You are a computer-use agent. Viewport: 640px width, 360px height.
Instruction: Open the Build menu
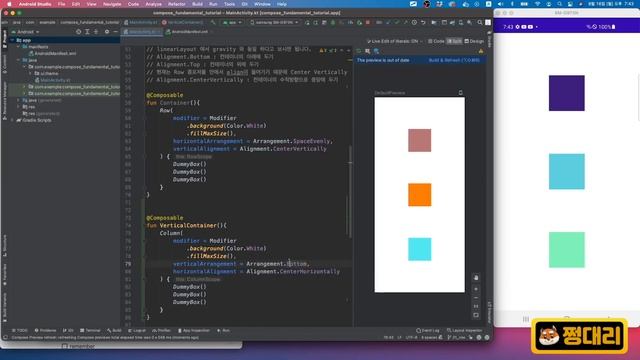[x=197, y=4]
